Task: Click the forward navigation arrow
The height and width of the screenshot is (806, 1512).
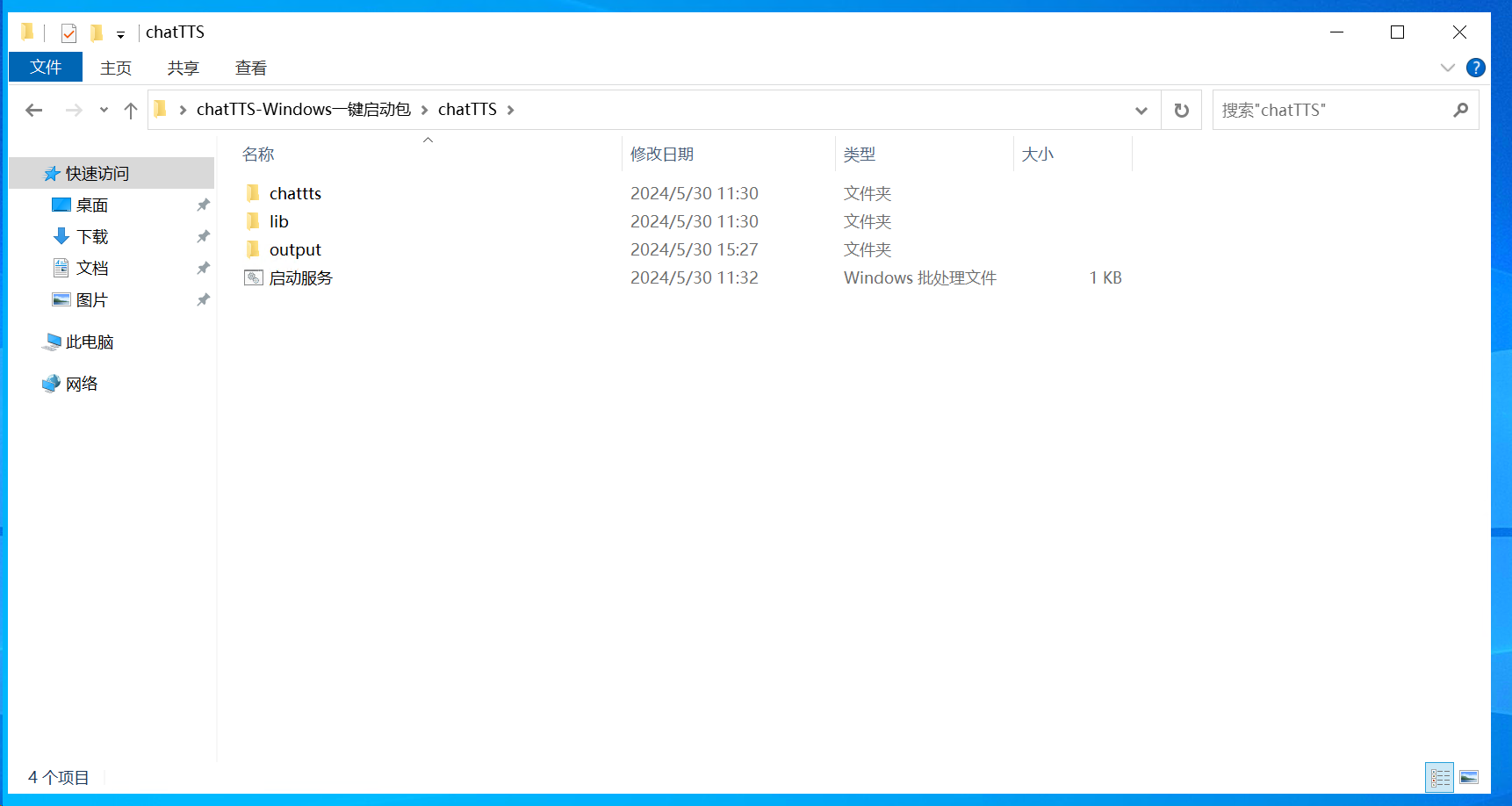Action: click(x=74, y=110)
